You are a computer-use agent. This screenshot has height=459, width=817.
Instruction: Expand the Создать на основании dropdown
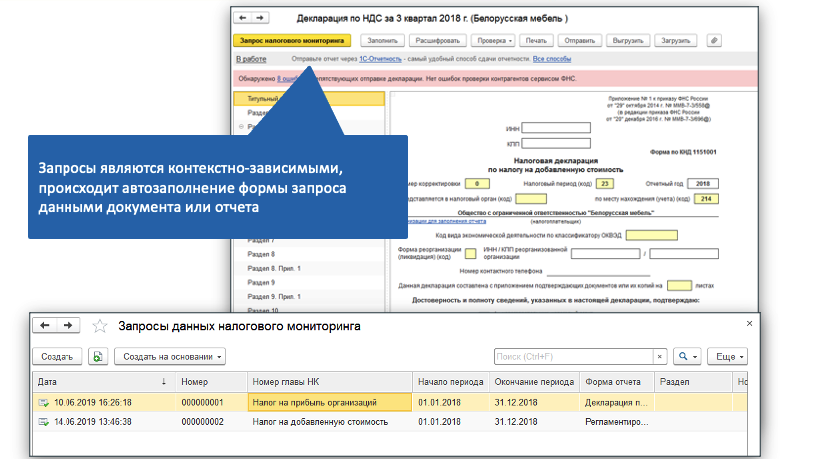(x=170, y=356)
